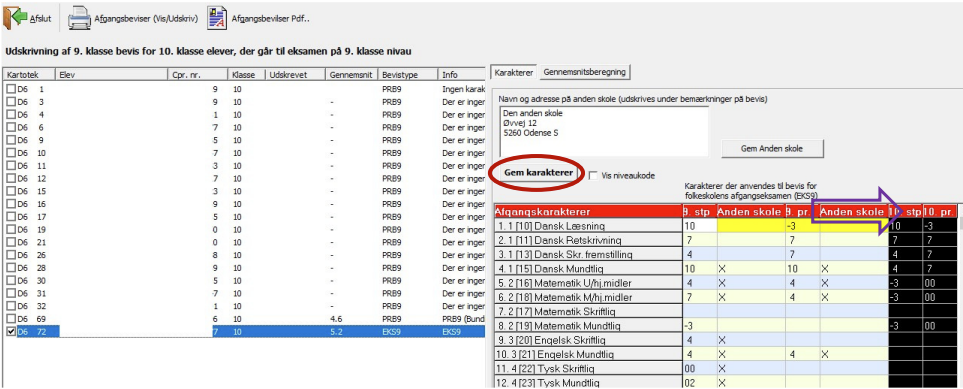Click the Afgangsbeviser Pdf.. label
Screen dimensions: 963x389
pyautogui.click(x=270, y=18)
